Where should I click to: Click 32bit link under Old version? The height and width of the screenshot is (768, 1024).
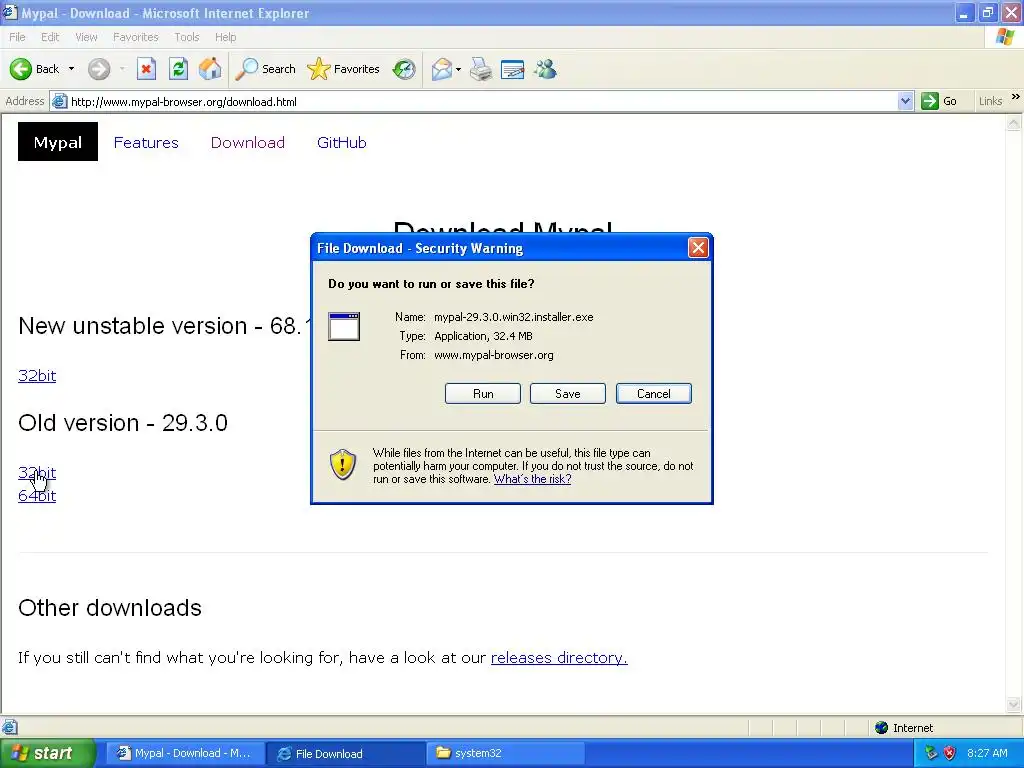click(37, 472)
